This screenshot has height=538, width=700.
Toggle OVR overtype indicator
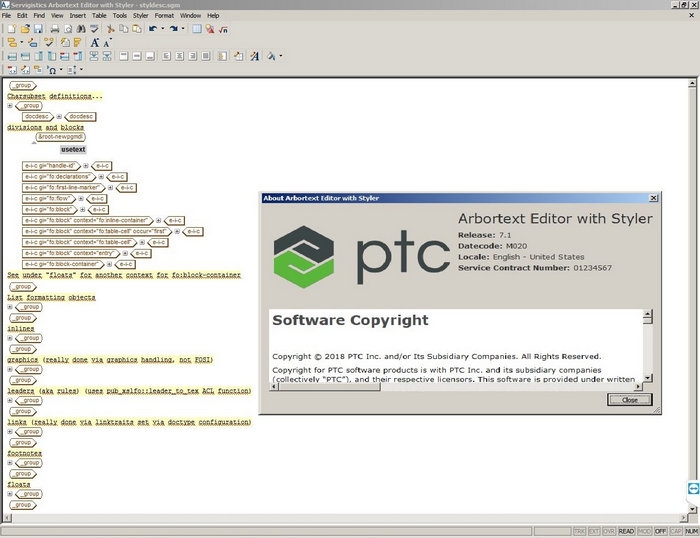point(609,531)
